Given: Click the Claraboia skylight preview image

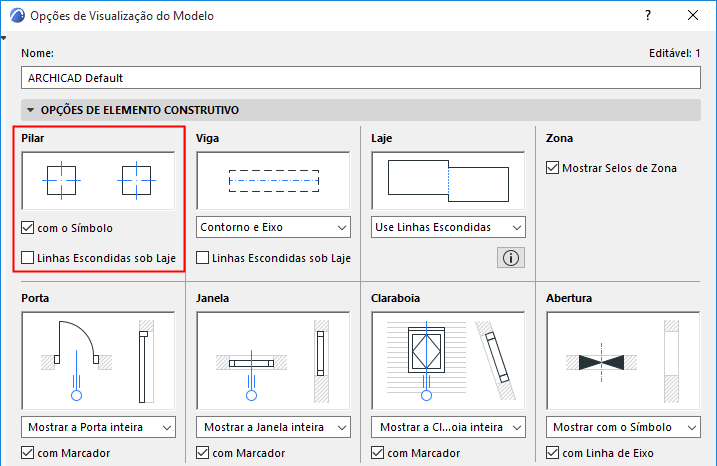Looking at the screenshot, I should pyautogui.click(x=448, y=359).
